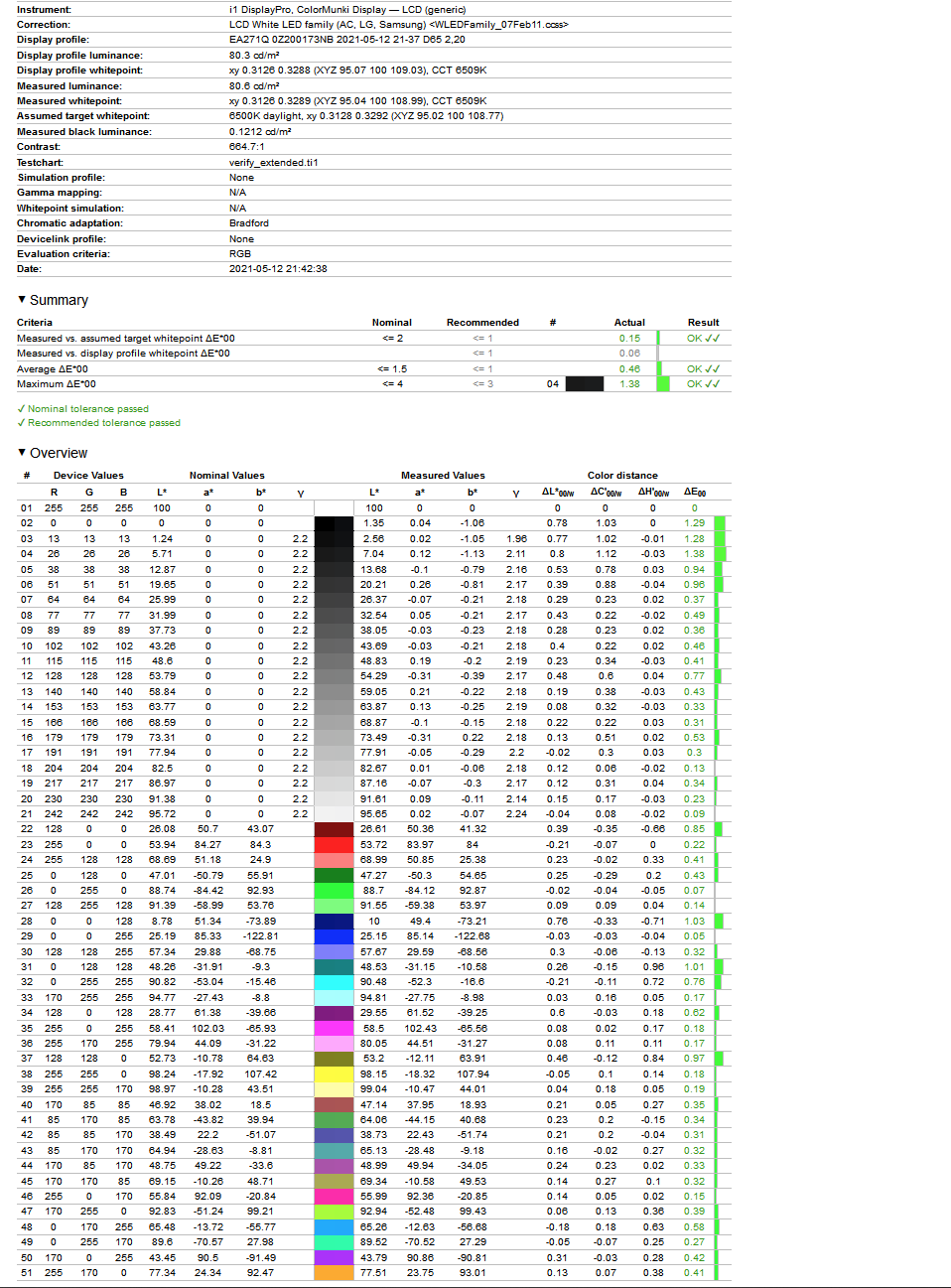Viewport: 951px width, 1288px height.
Task: Click OK checkmarks in Average ΔE*00 row
Action: tap(703, 369)
